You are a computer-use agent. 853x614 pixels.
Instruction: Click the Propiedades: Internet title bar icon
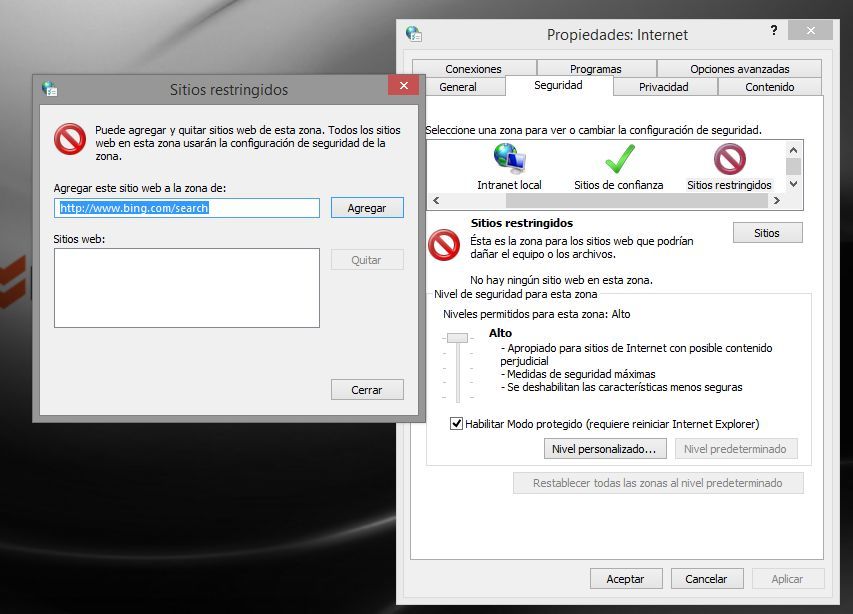pos(414,34)
